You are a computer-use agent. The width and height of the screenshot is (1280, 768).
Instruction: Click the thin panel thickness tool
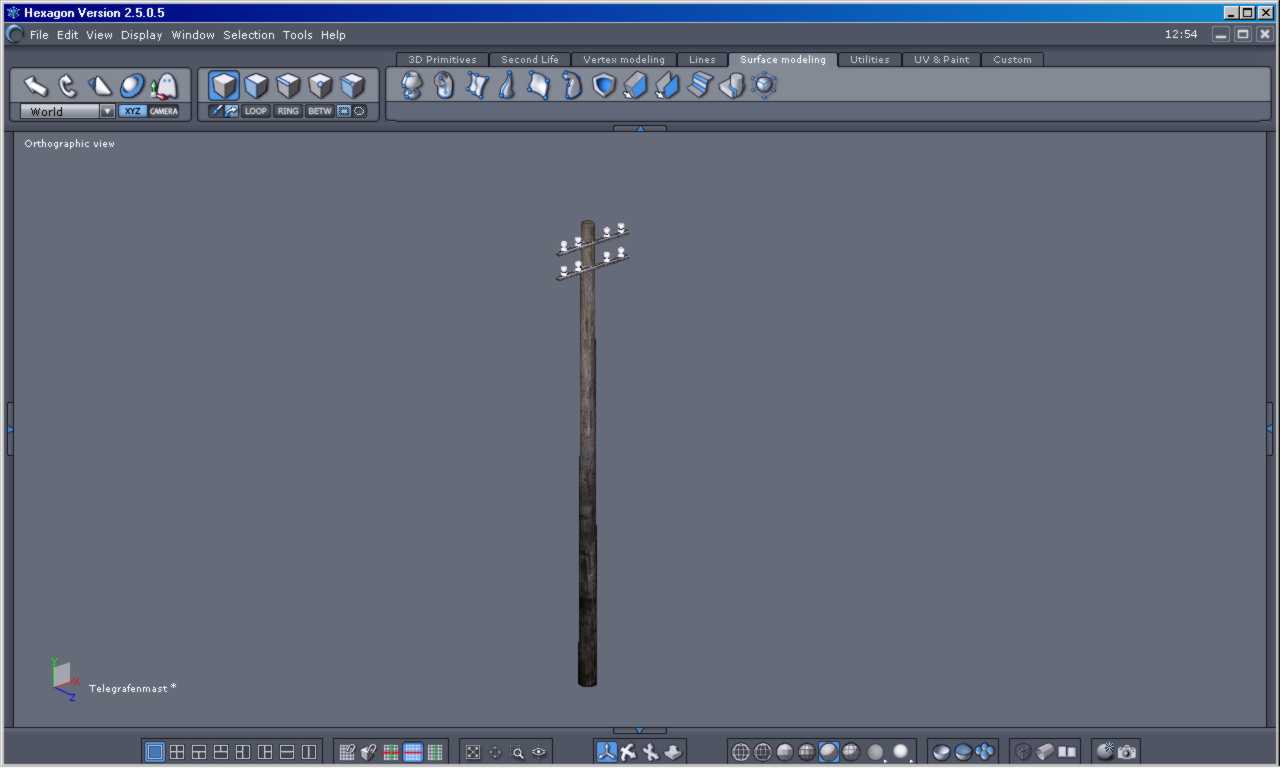click(668, 86)
